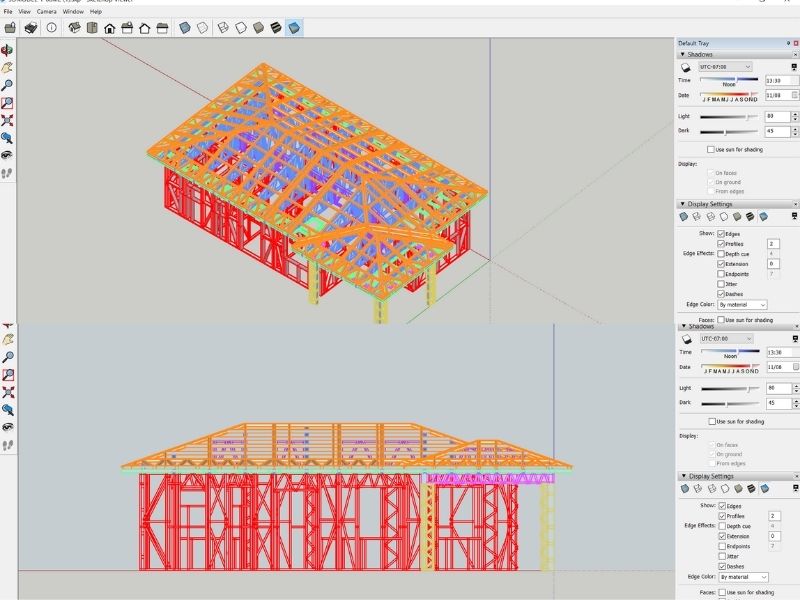This screenshot has height=600, width=800.
Task: Choose the Look Around eye tool, upper toolbar
Action: click(x=7, y=155)
